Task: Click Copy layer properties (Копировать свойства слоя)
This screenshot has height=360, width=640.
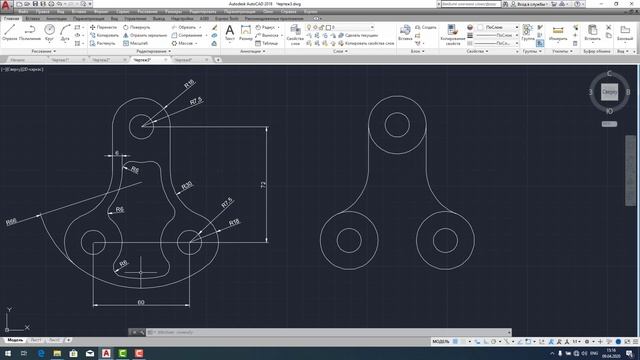Action: point(366,43)
